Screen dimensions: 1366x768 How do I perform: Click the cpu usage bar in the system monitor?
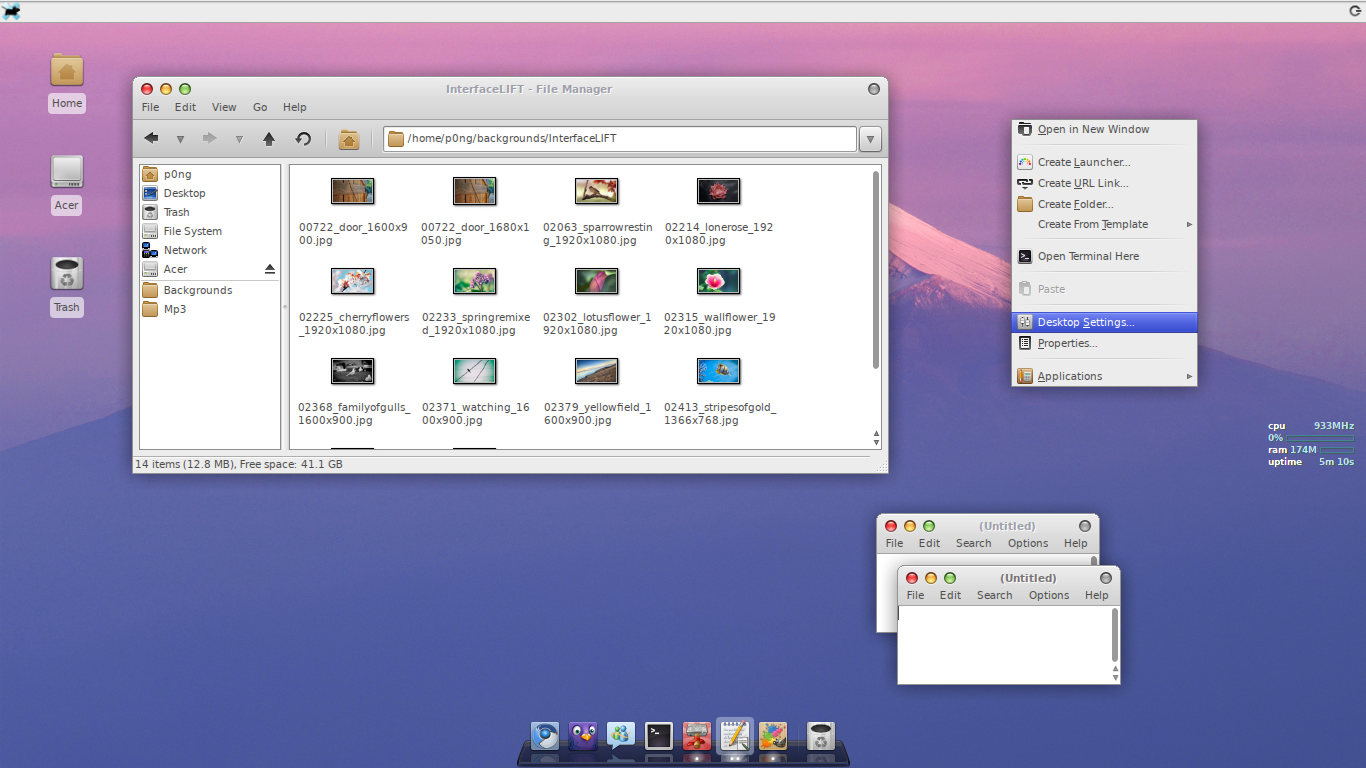point(1320,436)
